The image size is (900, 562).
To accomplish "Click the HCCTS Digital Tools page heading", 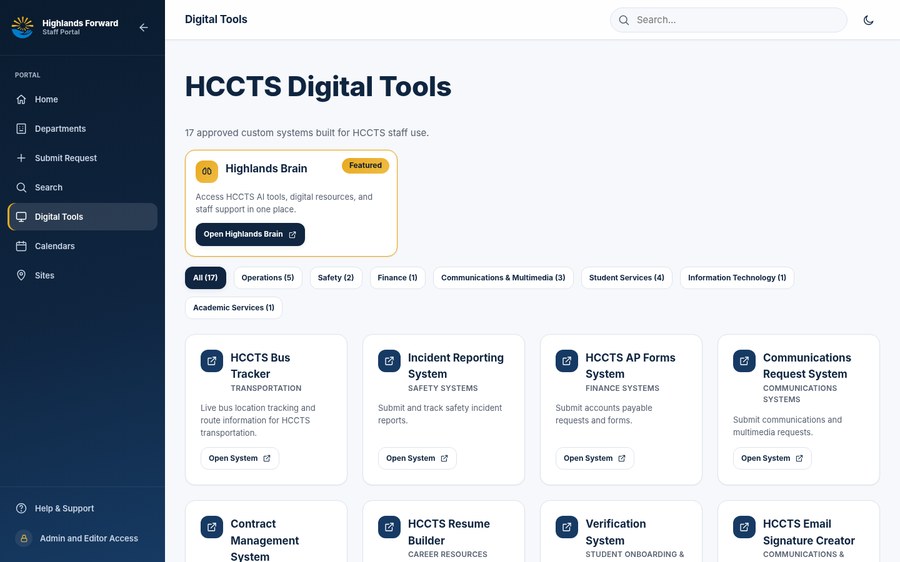I will (x=318, y=87).
